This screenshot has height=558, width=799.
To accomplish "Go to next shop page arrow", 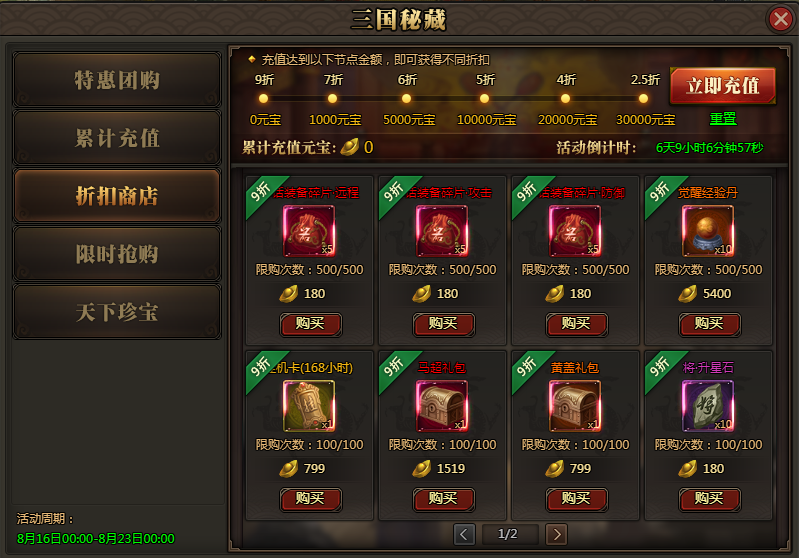I will [x=556, y=534].
